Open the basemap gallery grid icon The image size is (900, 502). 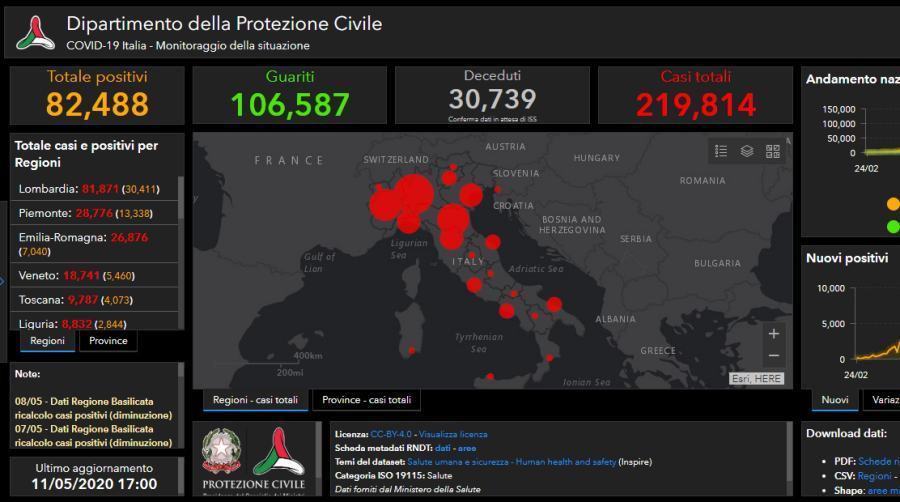click(773, 151)
